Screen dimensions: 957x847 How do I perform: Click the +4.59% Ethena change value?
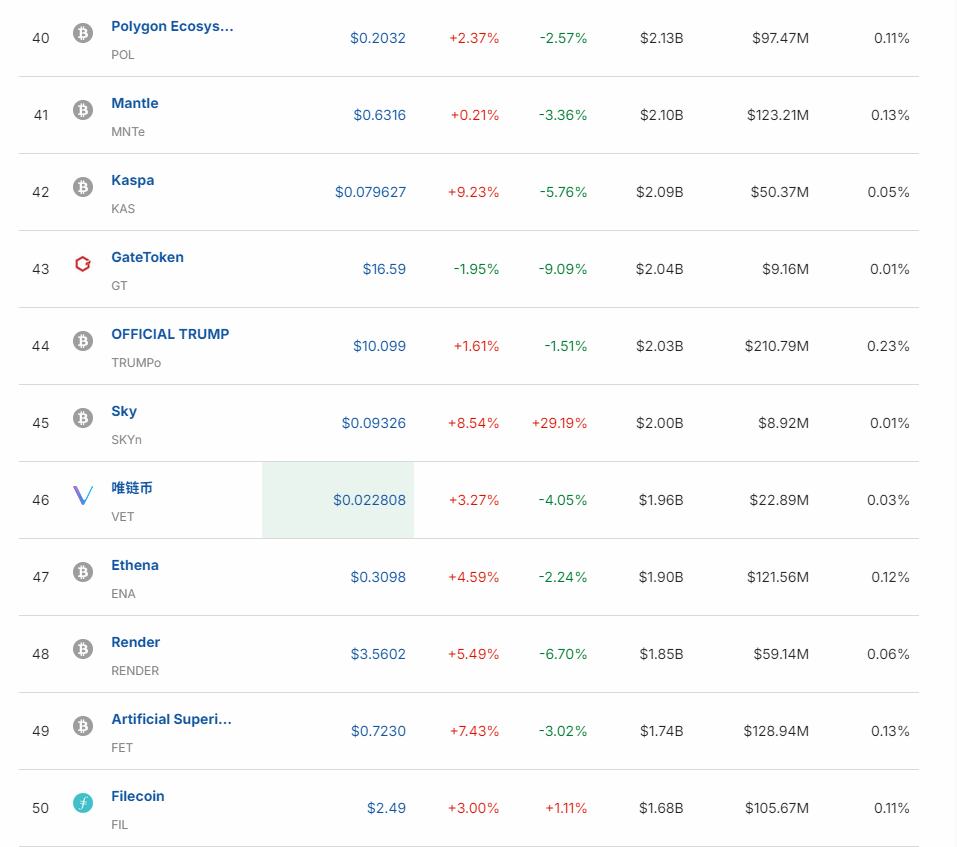click(474, 577)
